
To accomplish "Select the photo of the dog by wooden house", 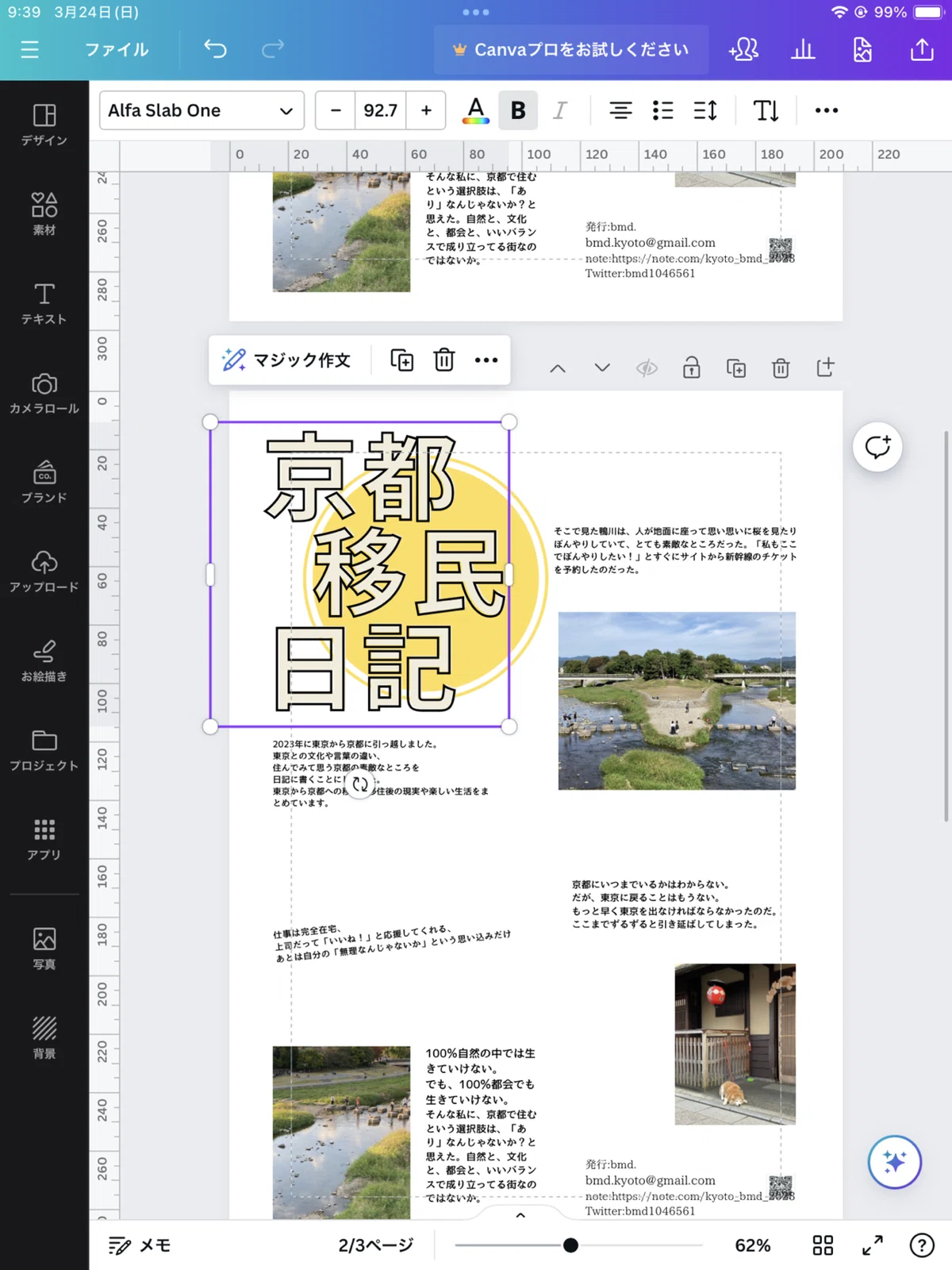I will (x=735, y=1044).
